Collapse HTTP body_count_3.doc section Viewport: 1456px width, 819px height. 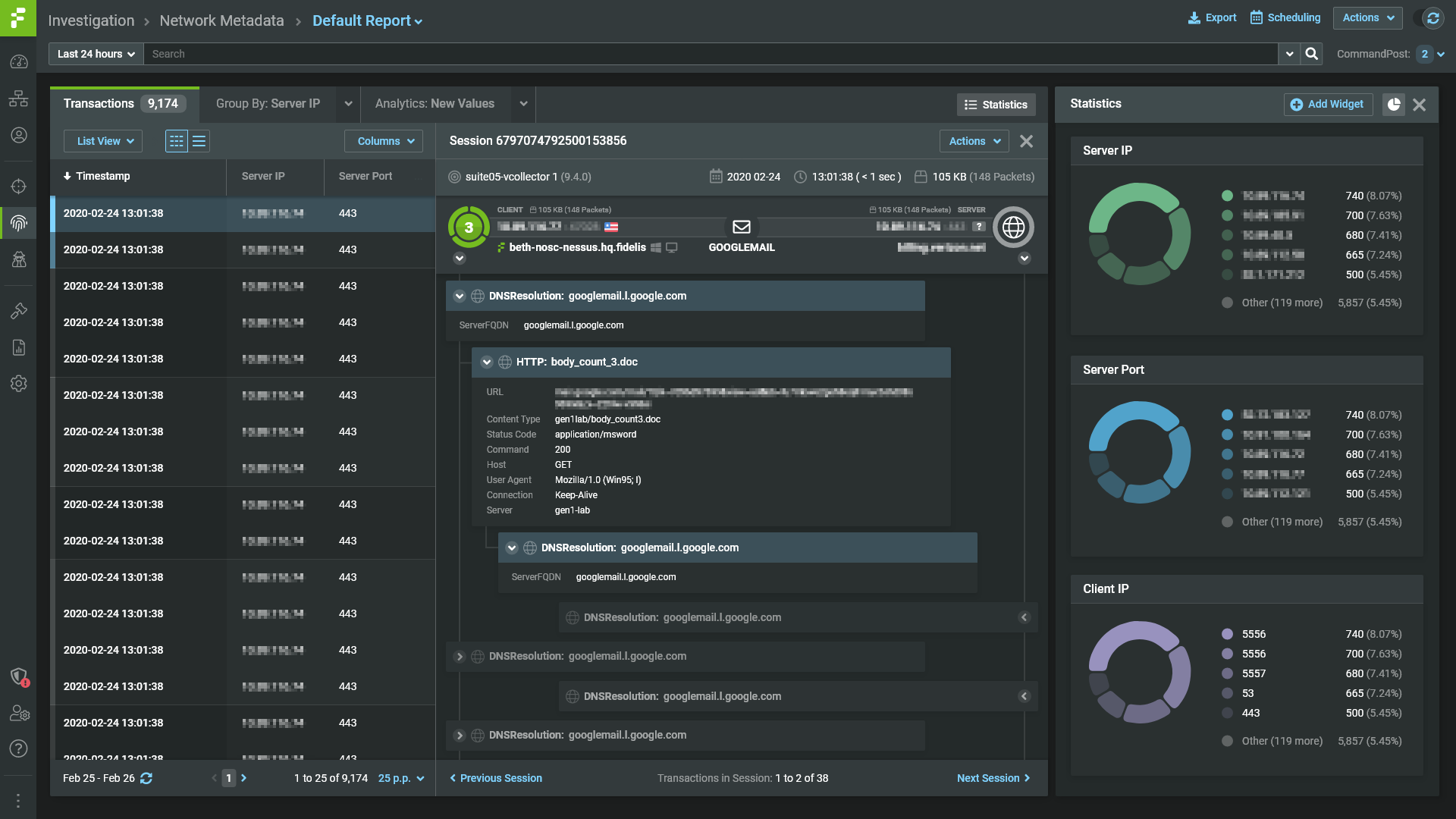[x=487, y=362]
